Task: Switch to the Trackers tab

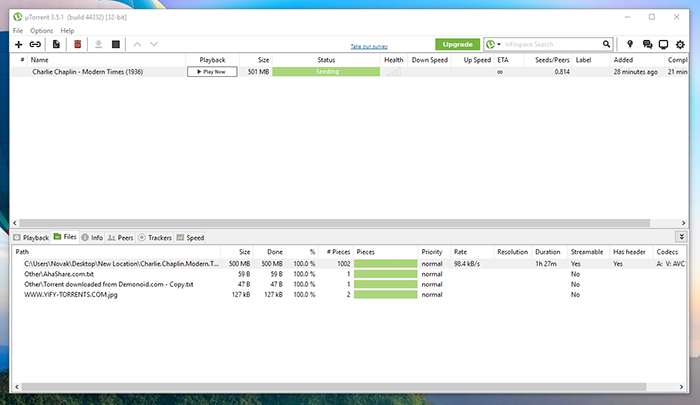Action: 155,238
